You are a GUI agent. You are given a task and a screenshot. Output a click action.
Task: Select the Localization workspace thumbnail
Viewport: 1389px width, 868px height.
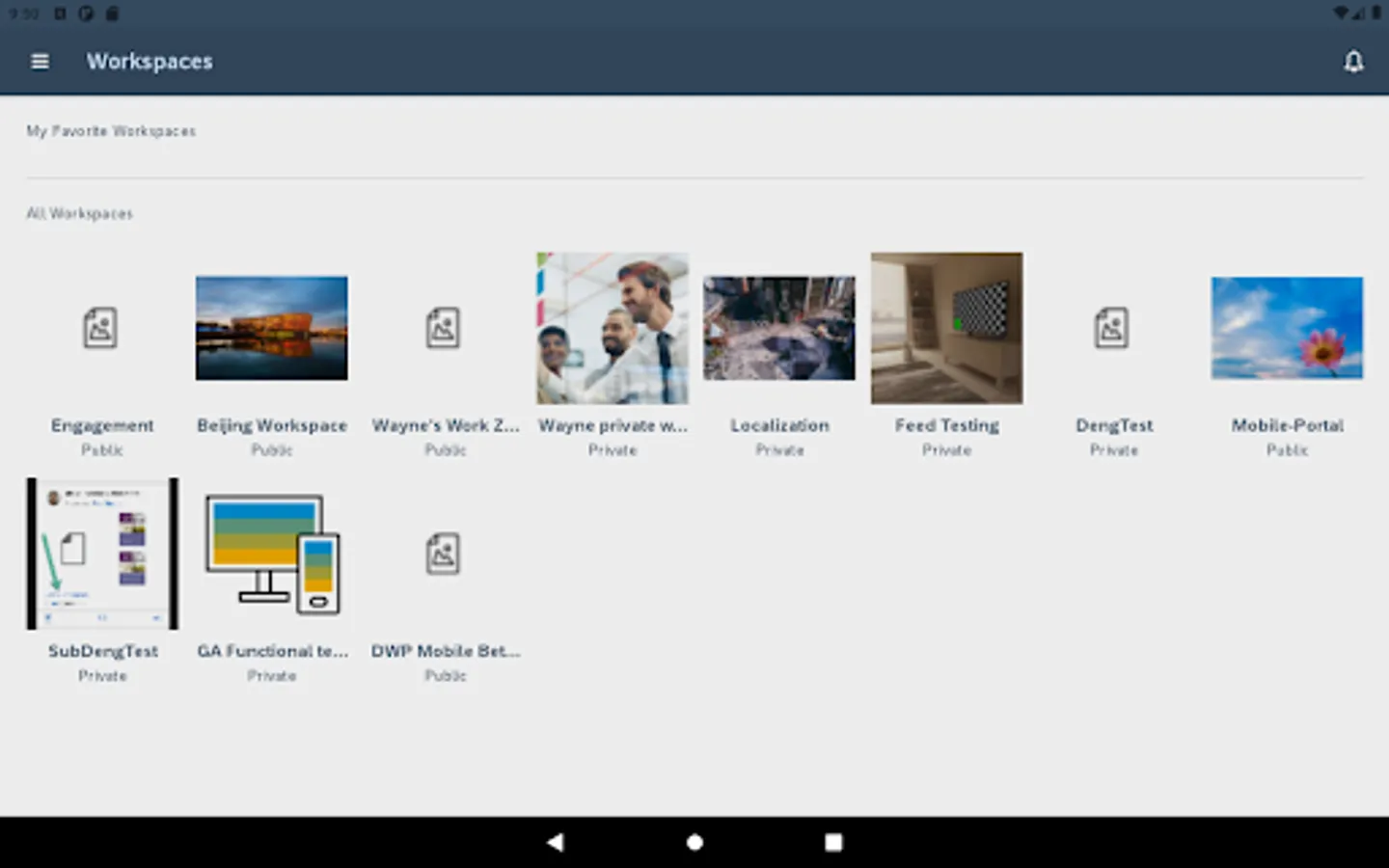pyautogui.click(x=778, y=328)
